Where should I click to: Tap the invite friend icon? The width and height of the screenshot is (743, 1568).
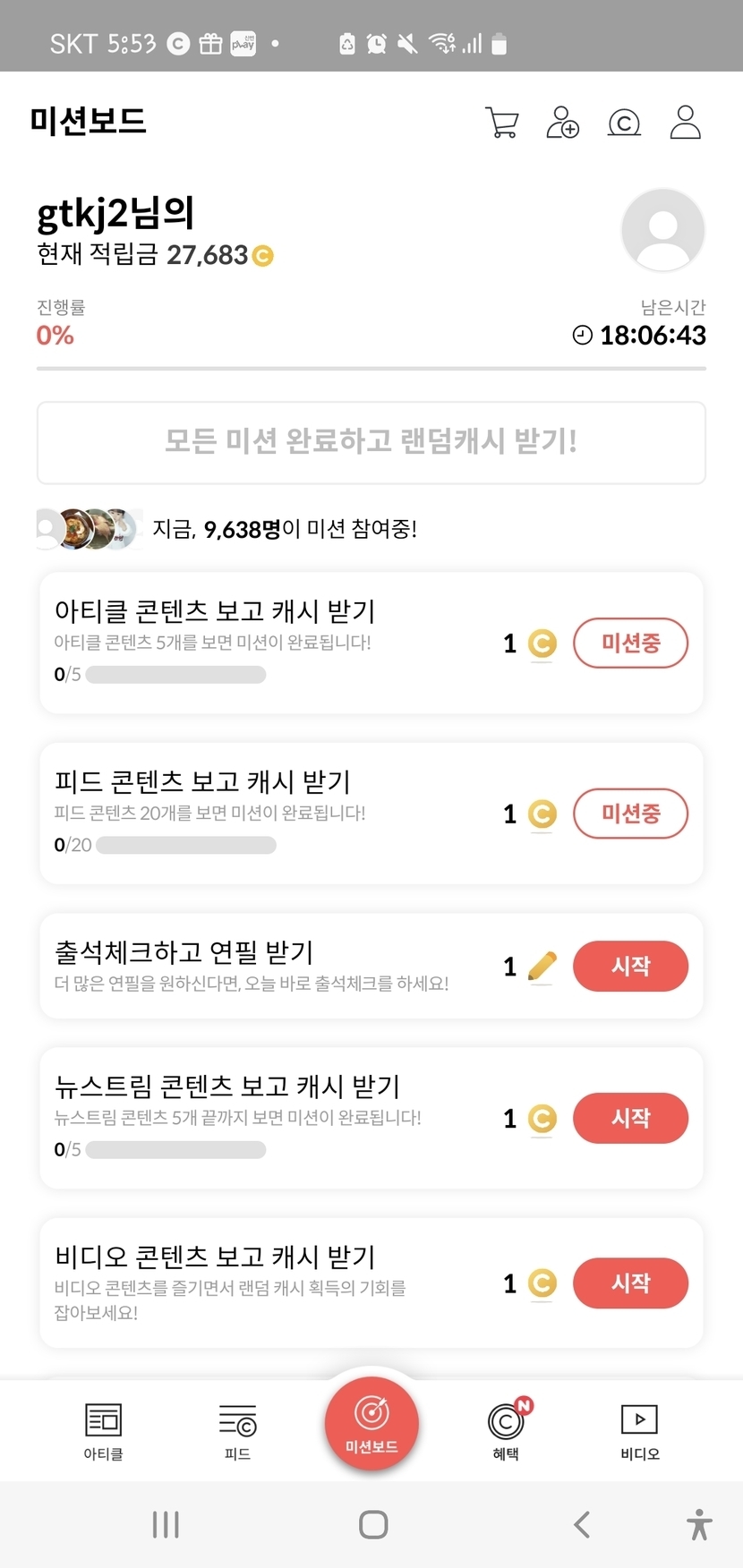tap(562, 123)
